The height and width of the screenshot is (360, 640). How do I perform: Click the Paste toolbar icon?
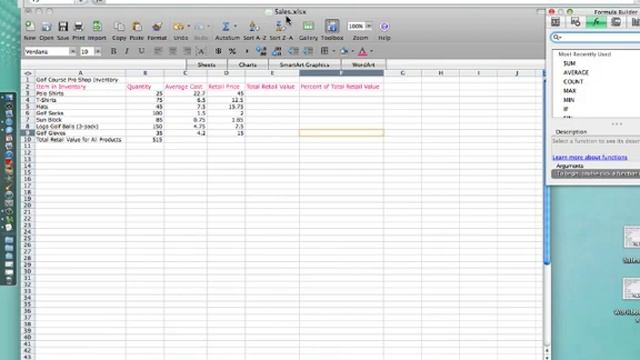point(137,27)
